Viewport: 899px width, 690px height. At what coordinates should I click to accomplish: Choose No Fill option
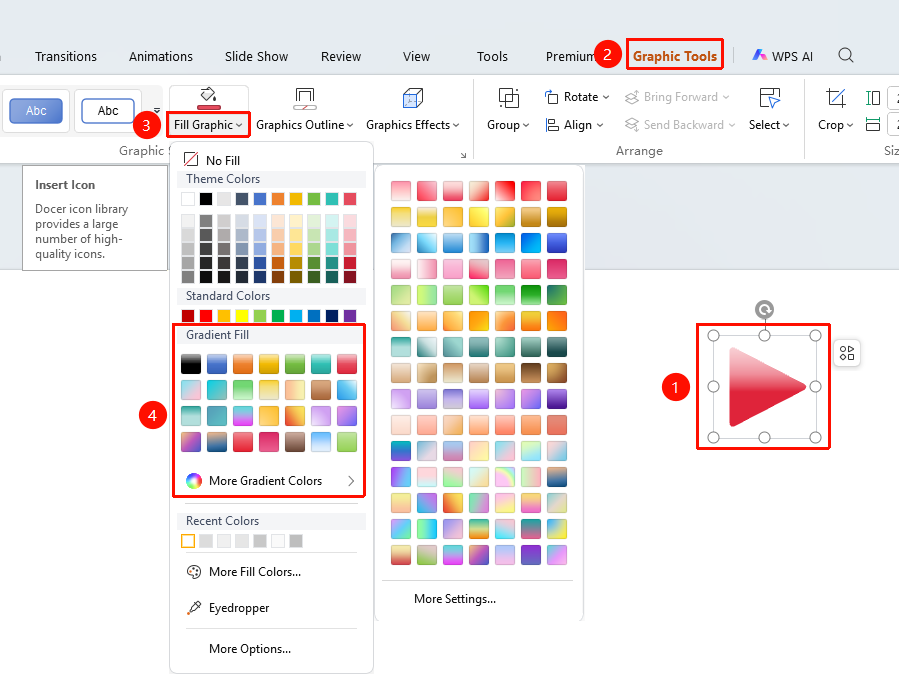[212, 160]
